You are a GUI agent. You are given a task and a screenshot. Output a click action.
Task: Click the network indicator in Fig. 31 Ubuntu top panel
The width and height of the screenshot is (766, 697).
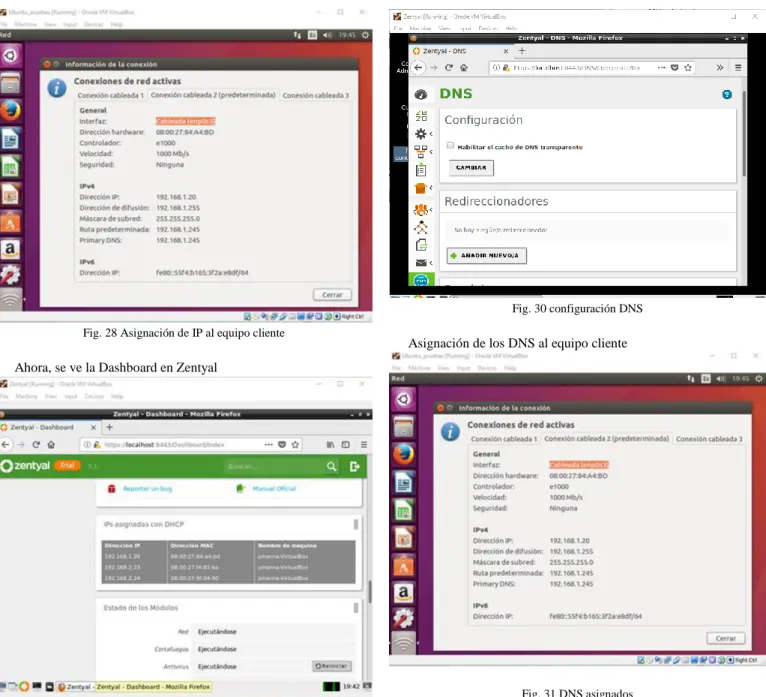[x=690, y=379]
